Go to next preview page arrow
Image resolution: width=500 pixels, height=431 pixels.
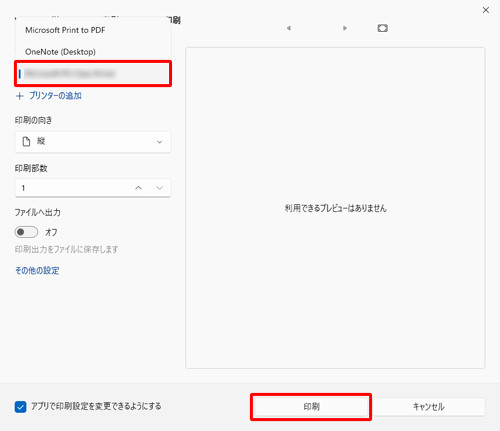(345, 28)
